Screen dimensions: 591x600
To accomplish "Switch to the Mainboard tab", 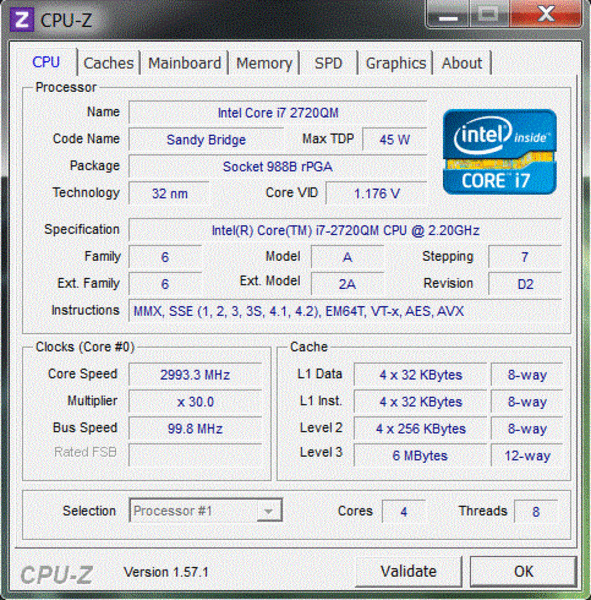I will [184, 63].
